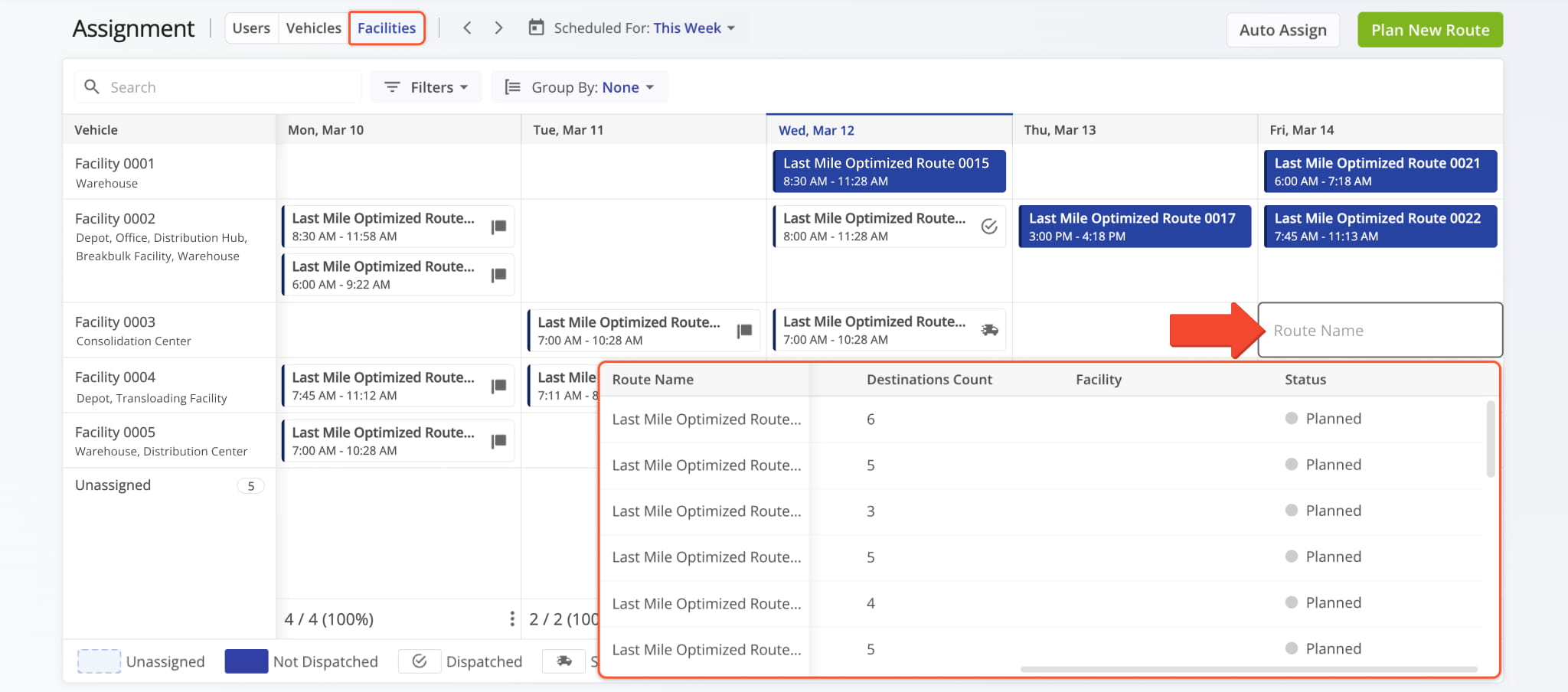
Task: Click flag icon on Facility 0002 6:00 AM route
Action: click(499, 275)
